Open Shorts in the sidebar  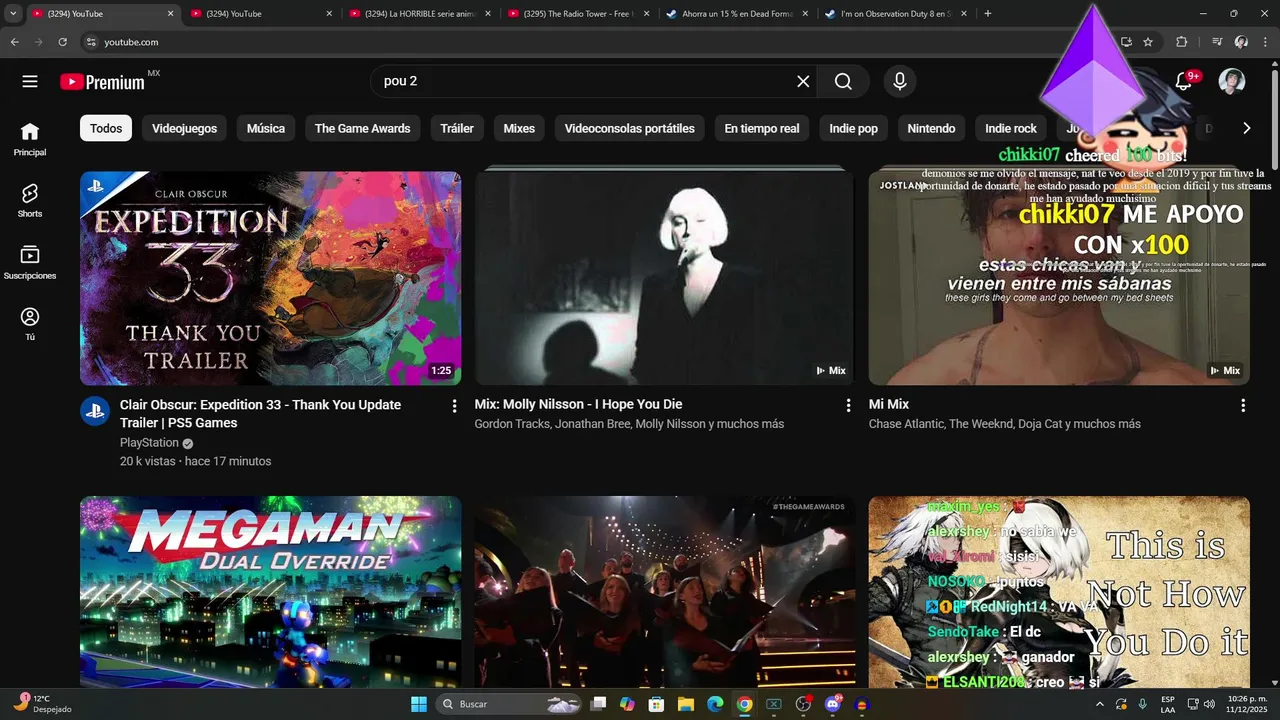point(30,200)
